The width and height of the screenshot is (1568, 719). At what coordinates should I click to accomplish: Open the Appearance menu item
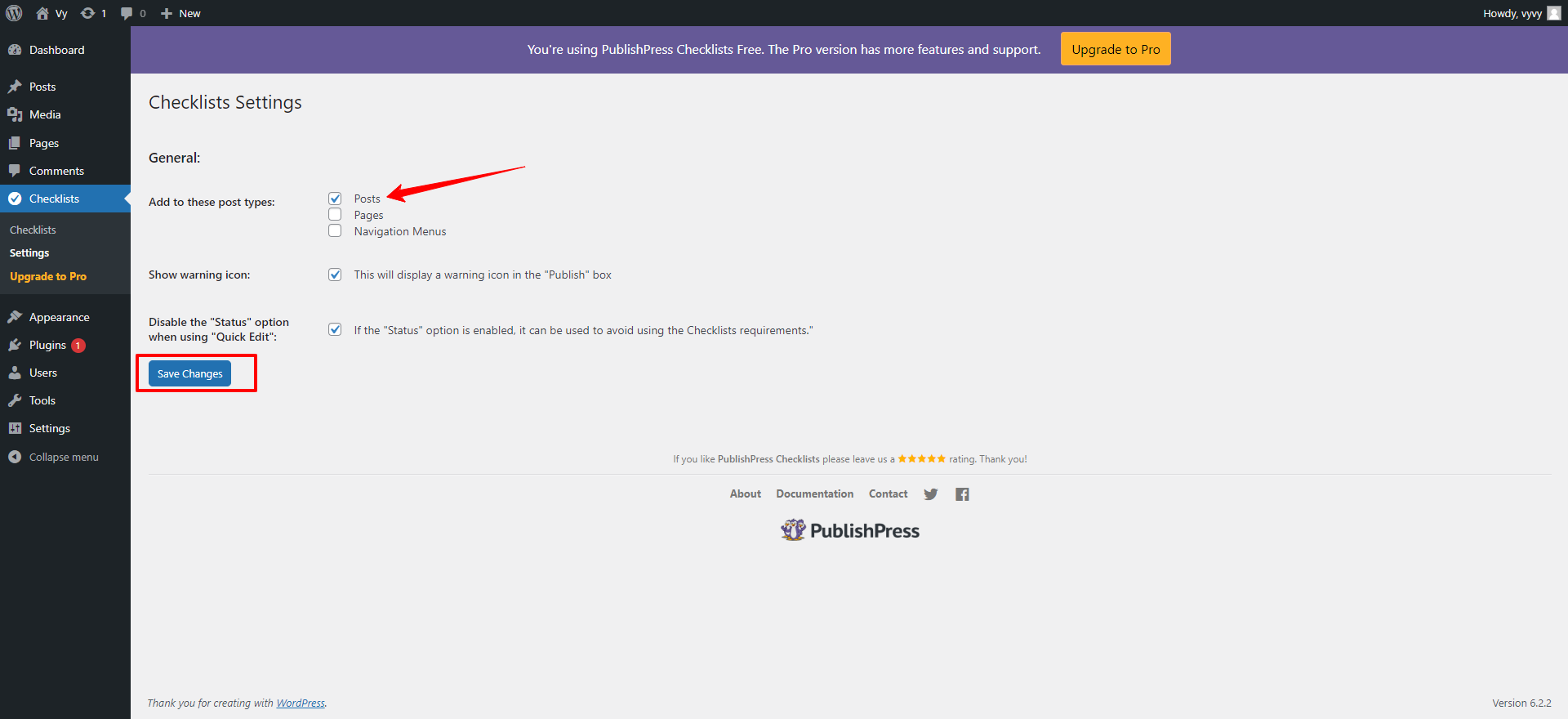[x=65, y=317]
